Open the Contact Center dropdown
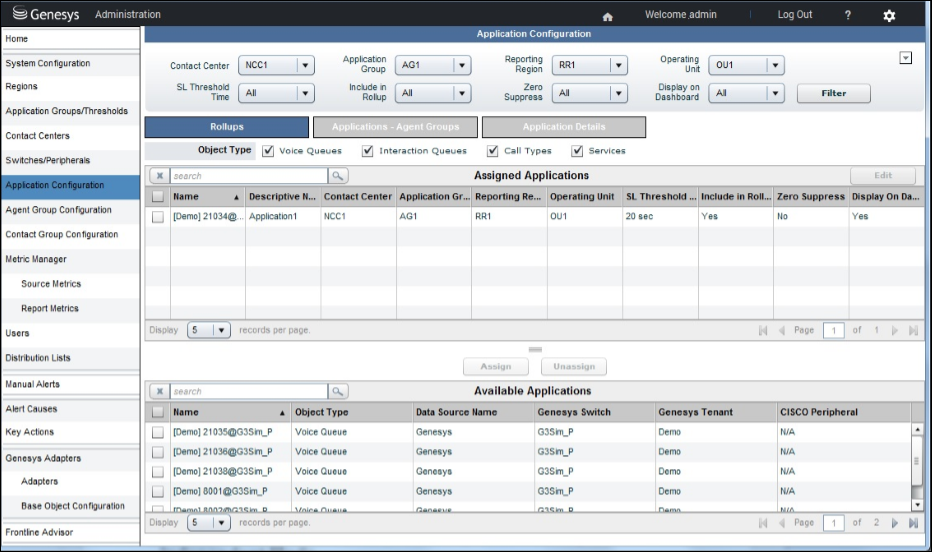Viewport: 932px width, 552px height. click(x=276, y=65)
